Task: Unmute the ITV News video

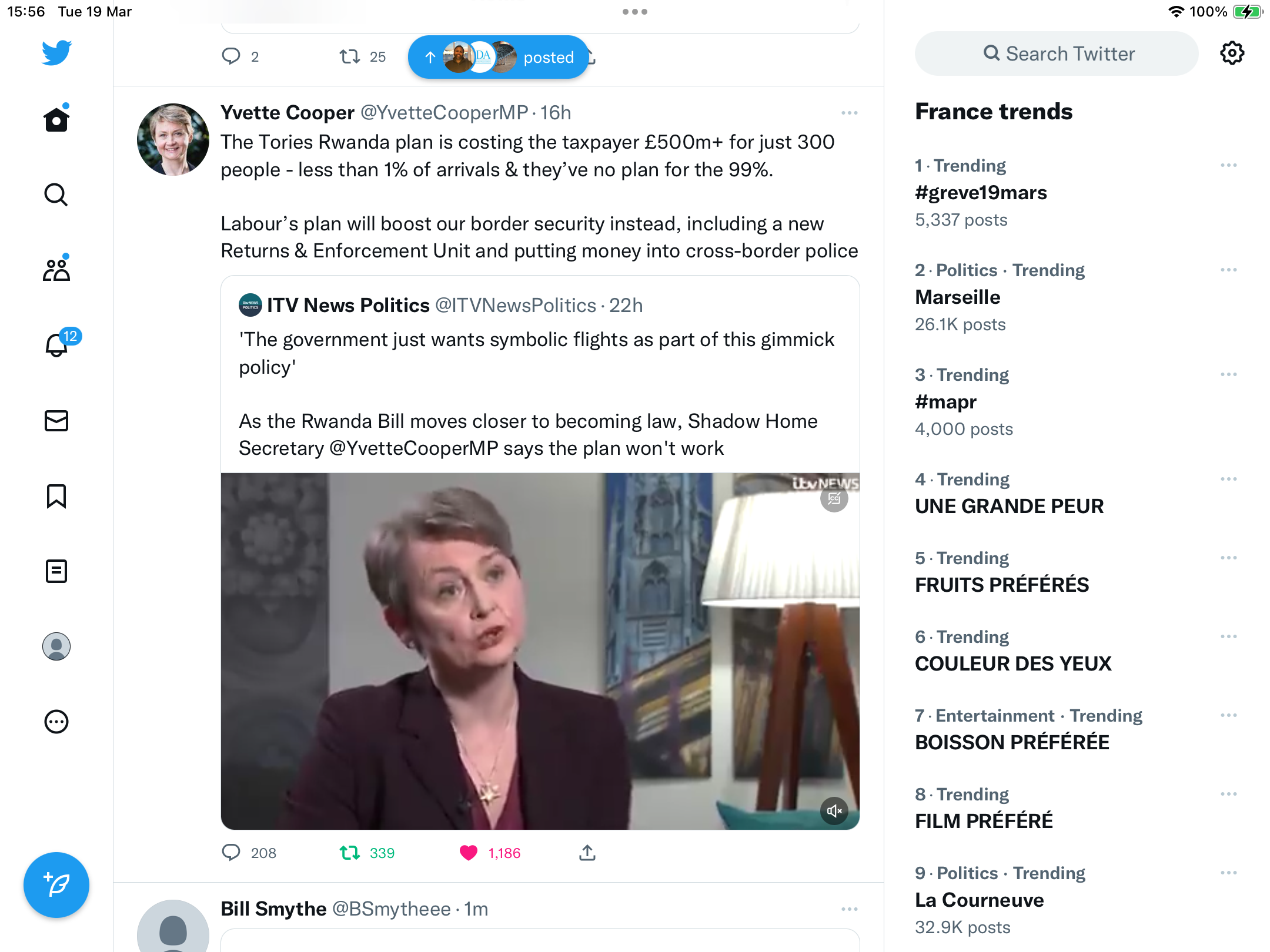Action: coord(834,812)
